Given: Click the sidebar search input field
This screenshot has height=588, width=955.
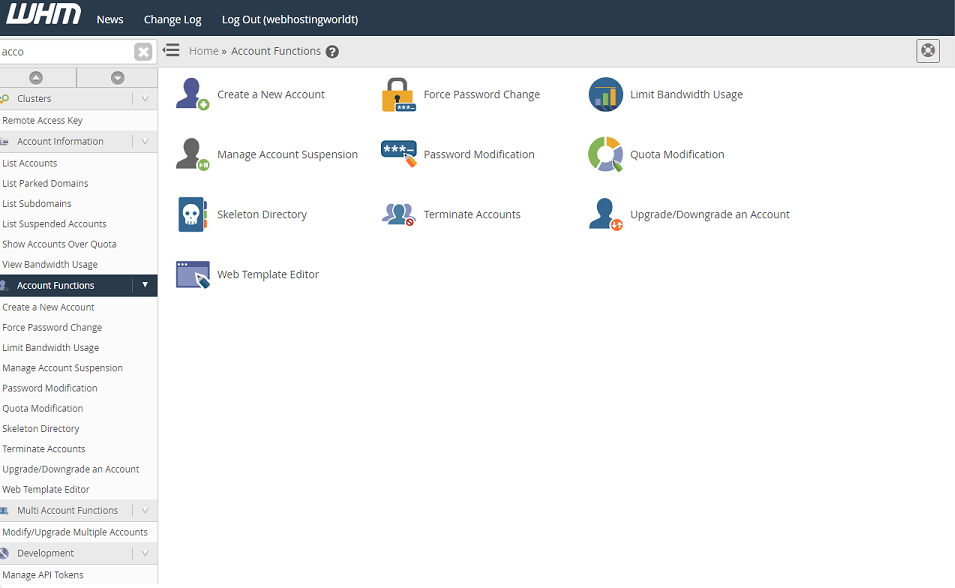Looking at the screenshot, I should [x=65, y=52].
